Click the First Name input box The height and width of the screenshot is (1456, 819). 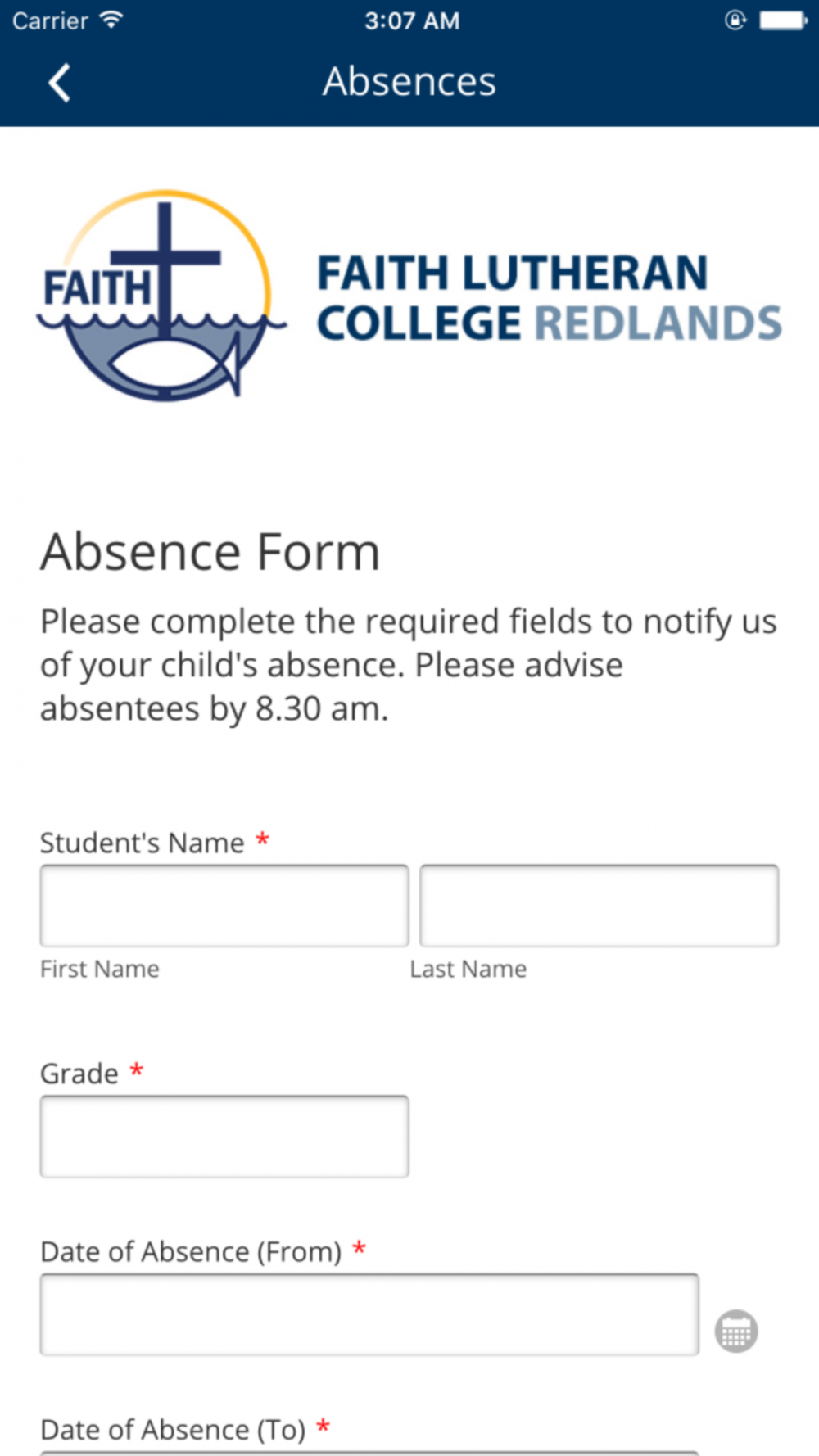point(224,906)
